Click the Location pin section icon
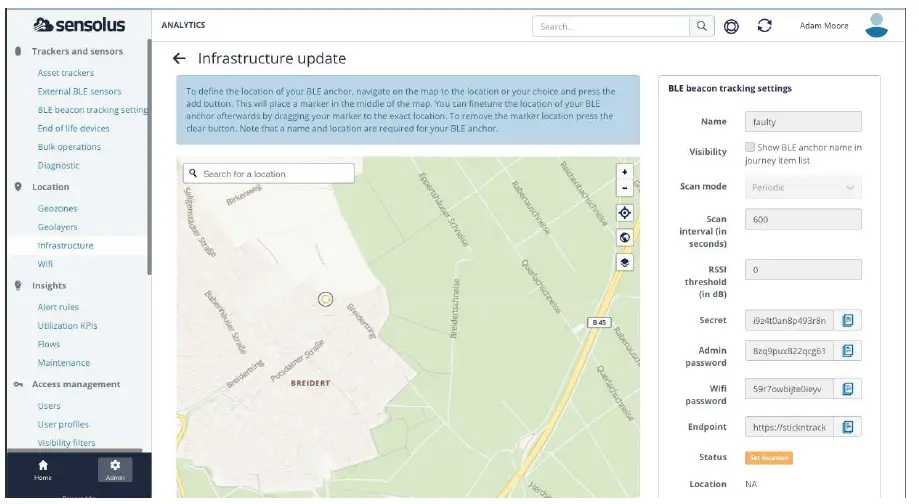The height and width of the screenshot is (504, 919). tap(18, 187)
